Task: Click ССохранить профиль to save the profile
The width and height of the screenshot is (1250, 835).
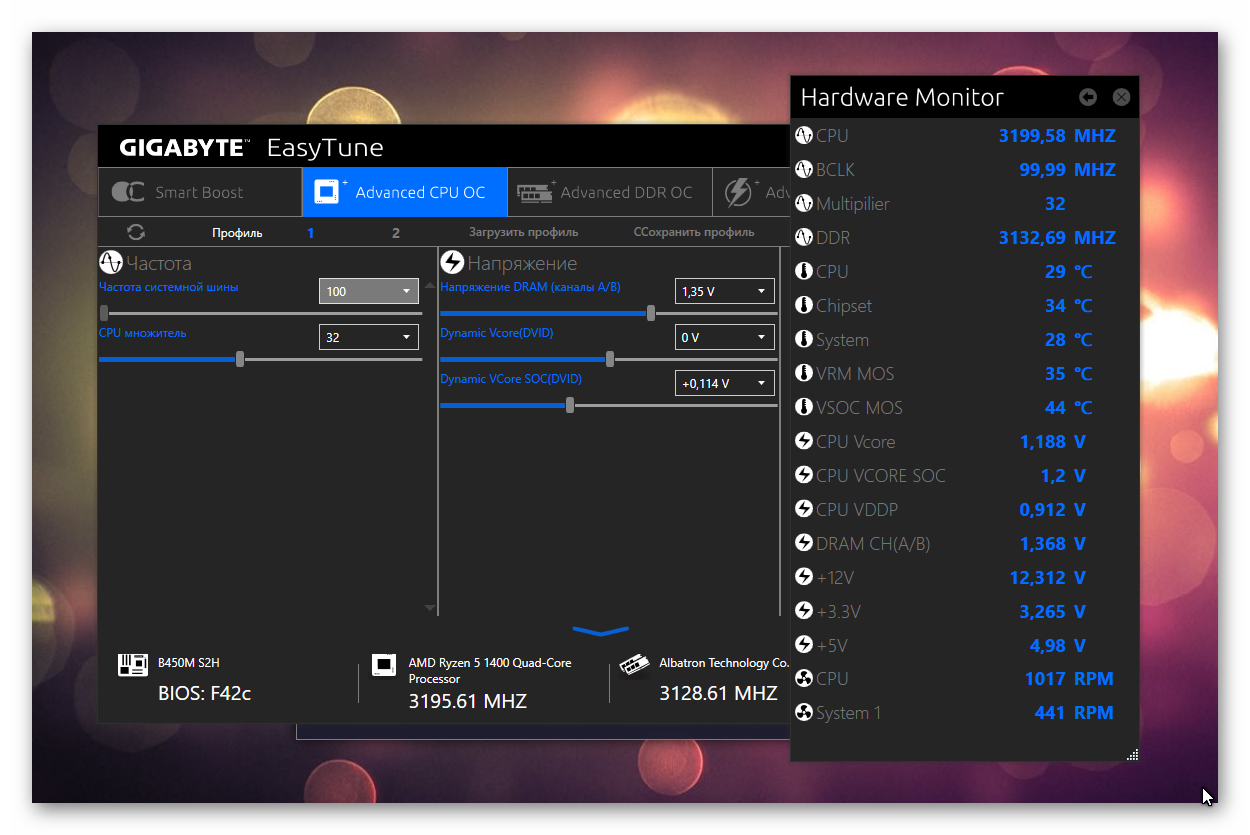Action: [x=693, y=232]
